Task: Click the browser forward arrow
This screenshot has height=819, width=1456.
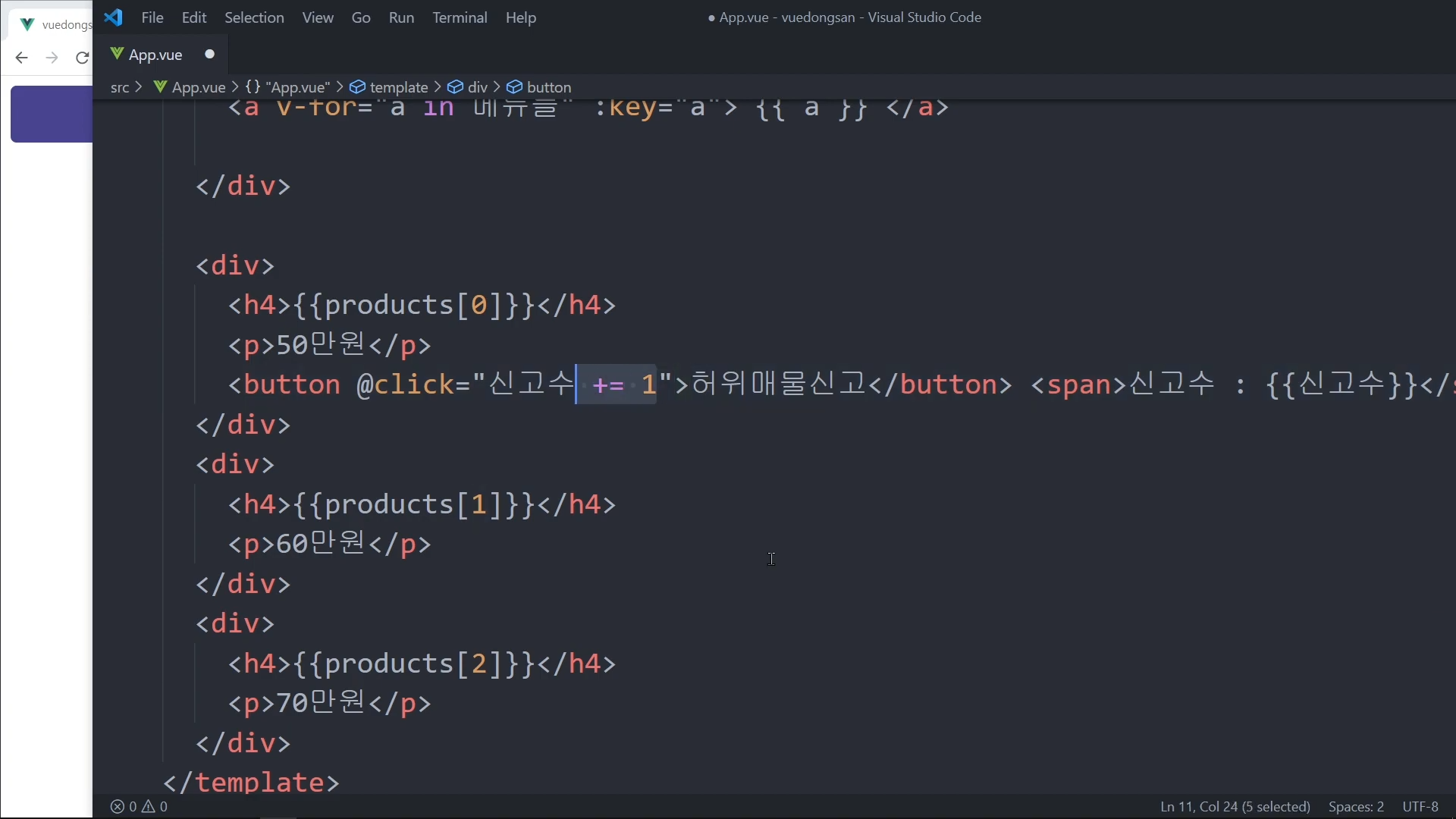Action: 52,58
